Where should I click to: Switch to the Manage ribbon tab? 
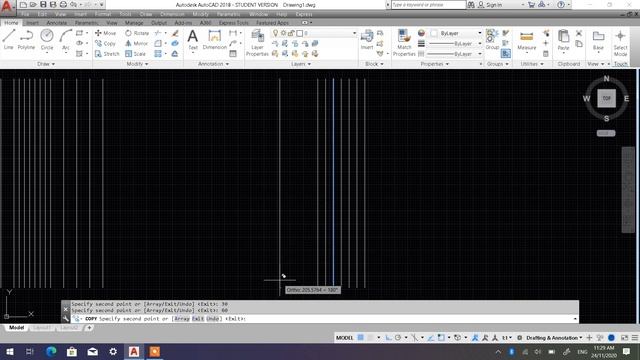(x=134, y=23)
